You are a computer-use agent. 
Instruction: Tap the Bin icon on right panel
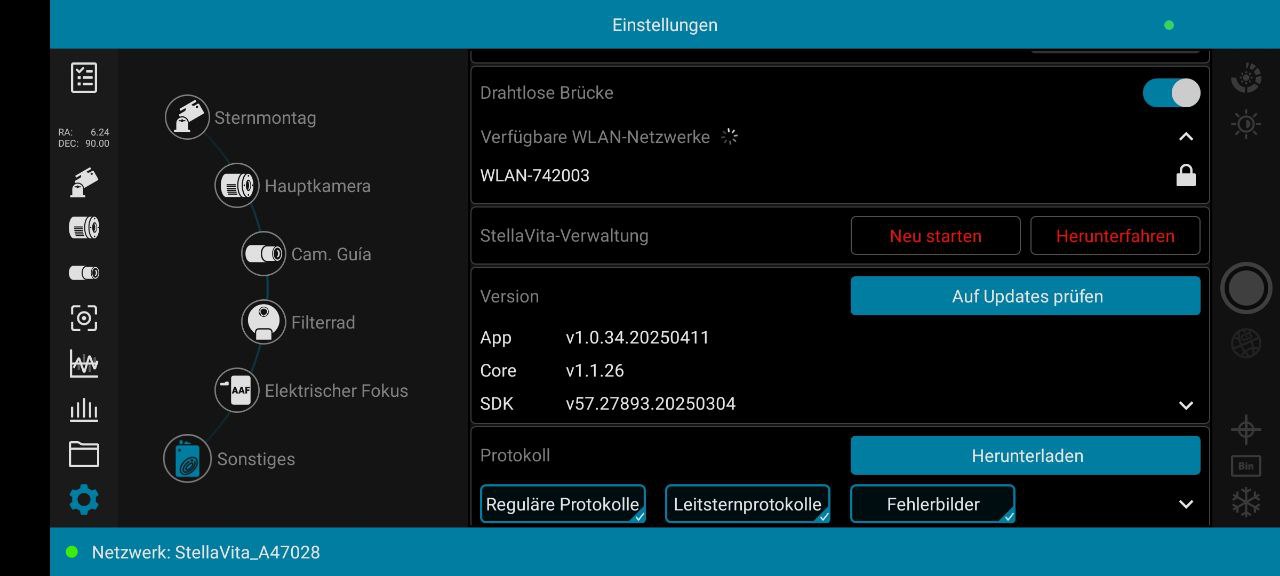coord(1246,467)
